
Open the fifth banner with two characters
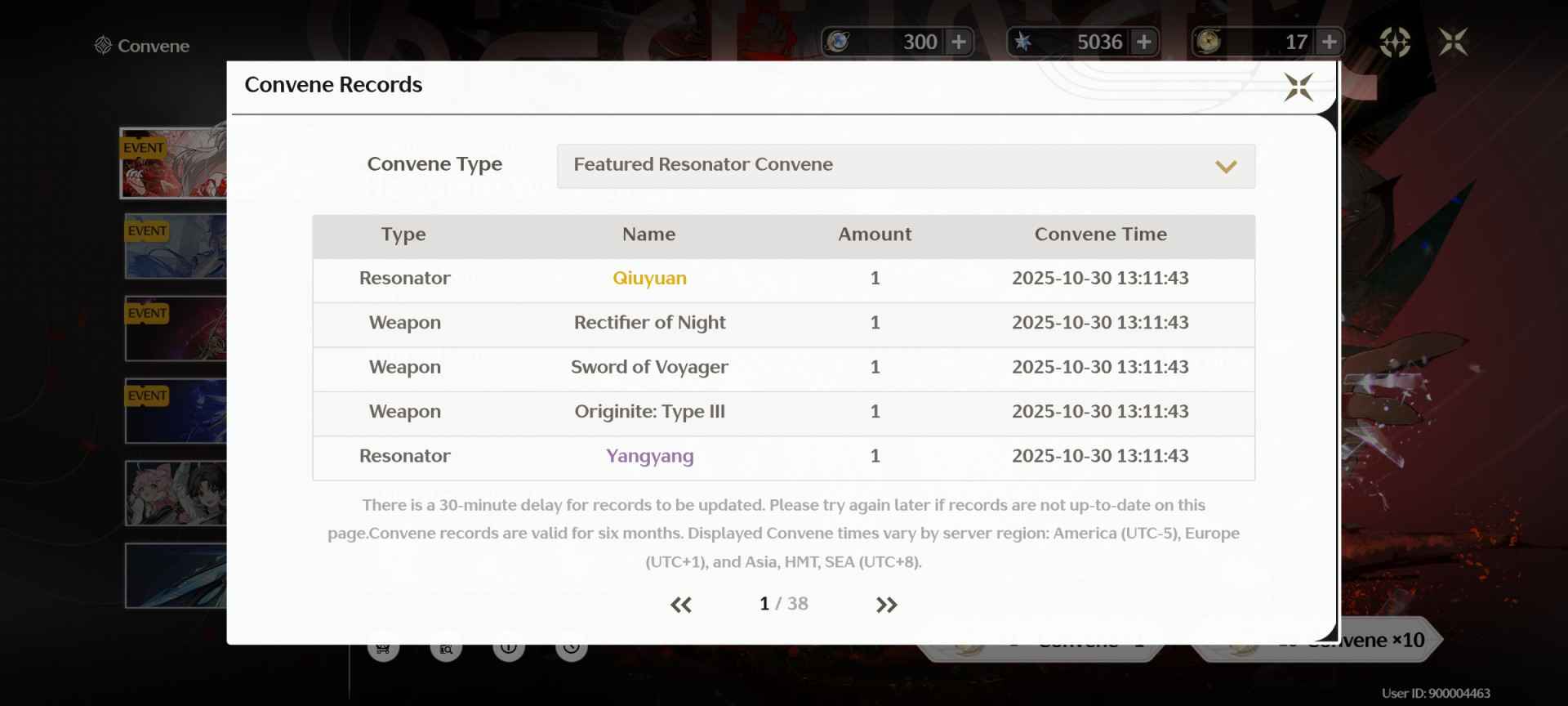(176, 494)
